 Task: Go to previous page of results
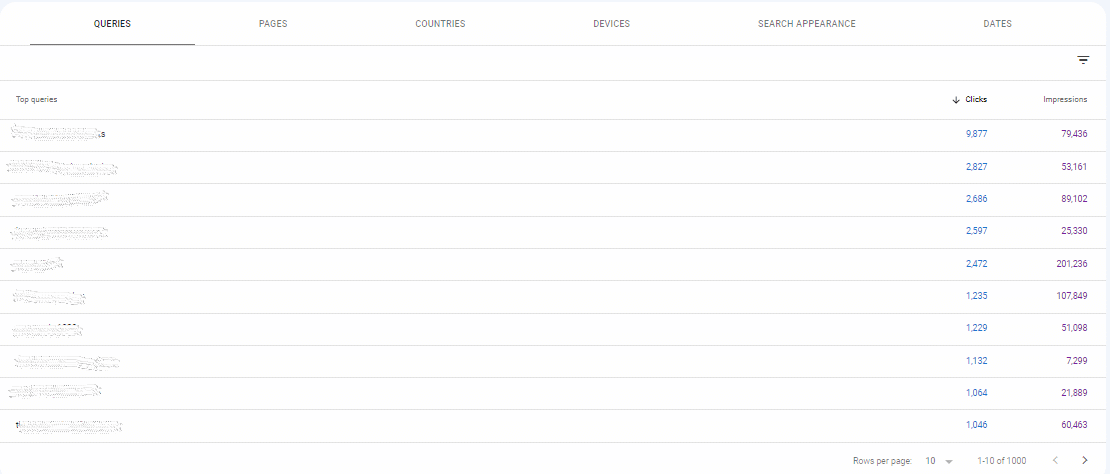[x=1054, y=460]
